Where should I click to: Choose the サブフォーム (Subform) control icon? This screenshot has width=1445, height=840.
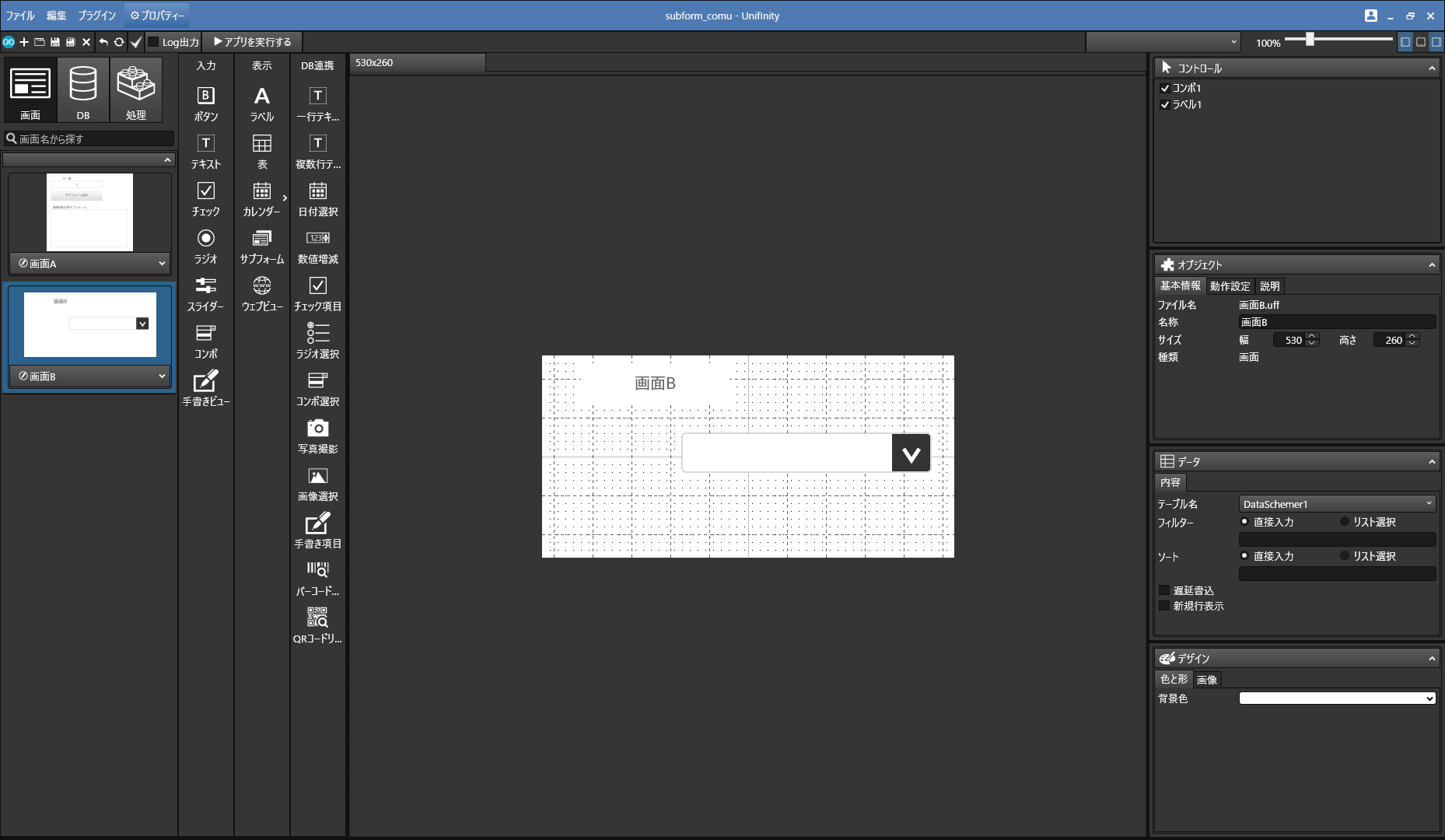(261, 238)
